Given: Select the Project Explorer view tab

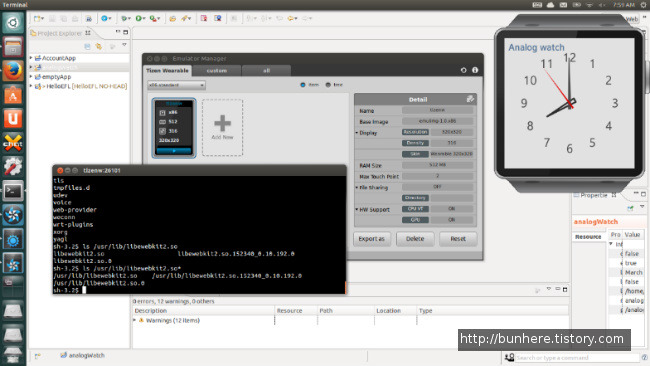Looking at the screenshot, I should pos(60,33).
